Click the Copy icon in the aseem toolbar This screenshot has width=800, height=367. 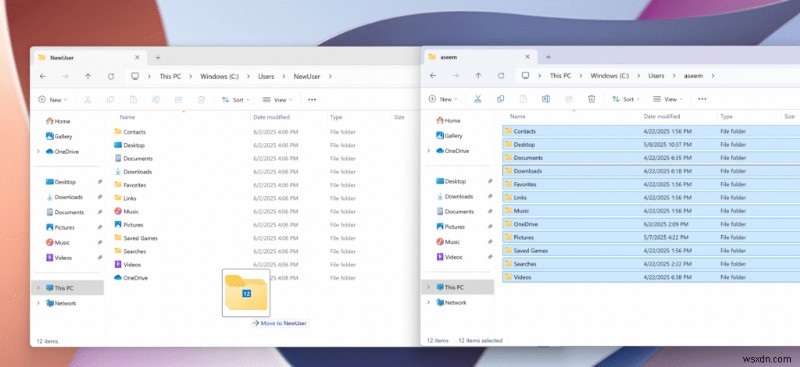tap(501, 99)
